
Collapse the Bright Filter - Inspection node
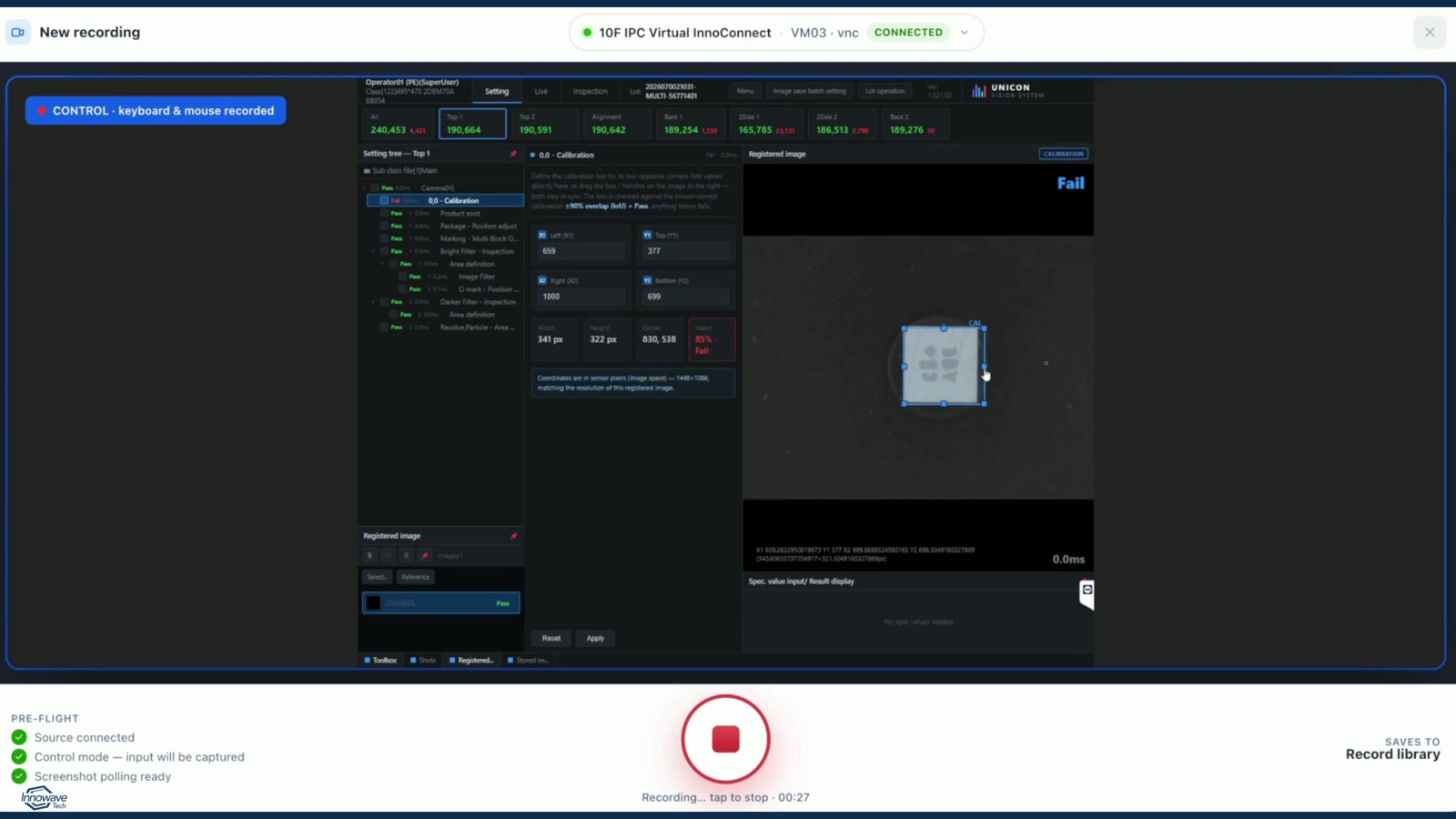[x=373, y=251]
